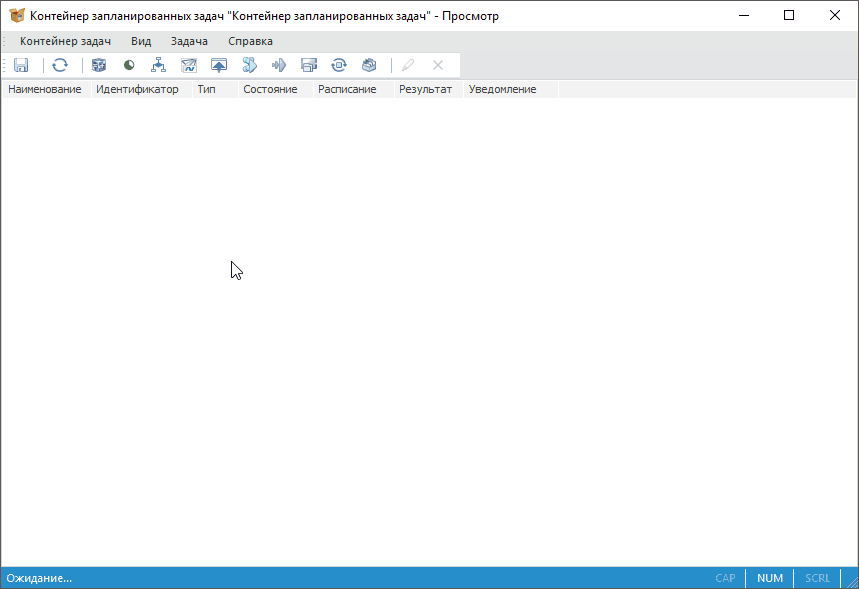This screenshot has width=859, height=589.
Task: Open the Контейнер задач menu
Action: [65, 41]
